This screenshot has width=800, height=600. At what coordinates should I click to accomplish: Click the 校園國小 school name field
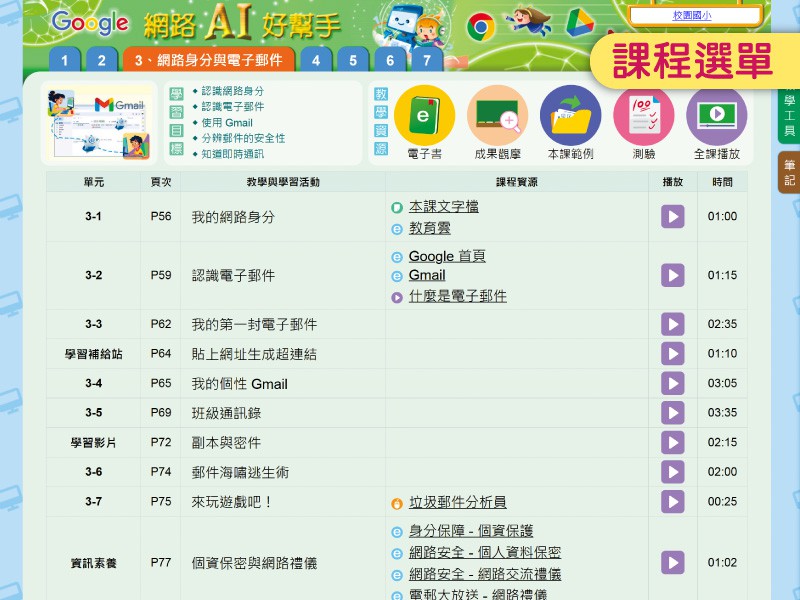(692, 15)
